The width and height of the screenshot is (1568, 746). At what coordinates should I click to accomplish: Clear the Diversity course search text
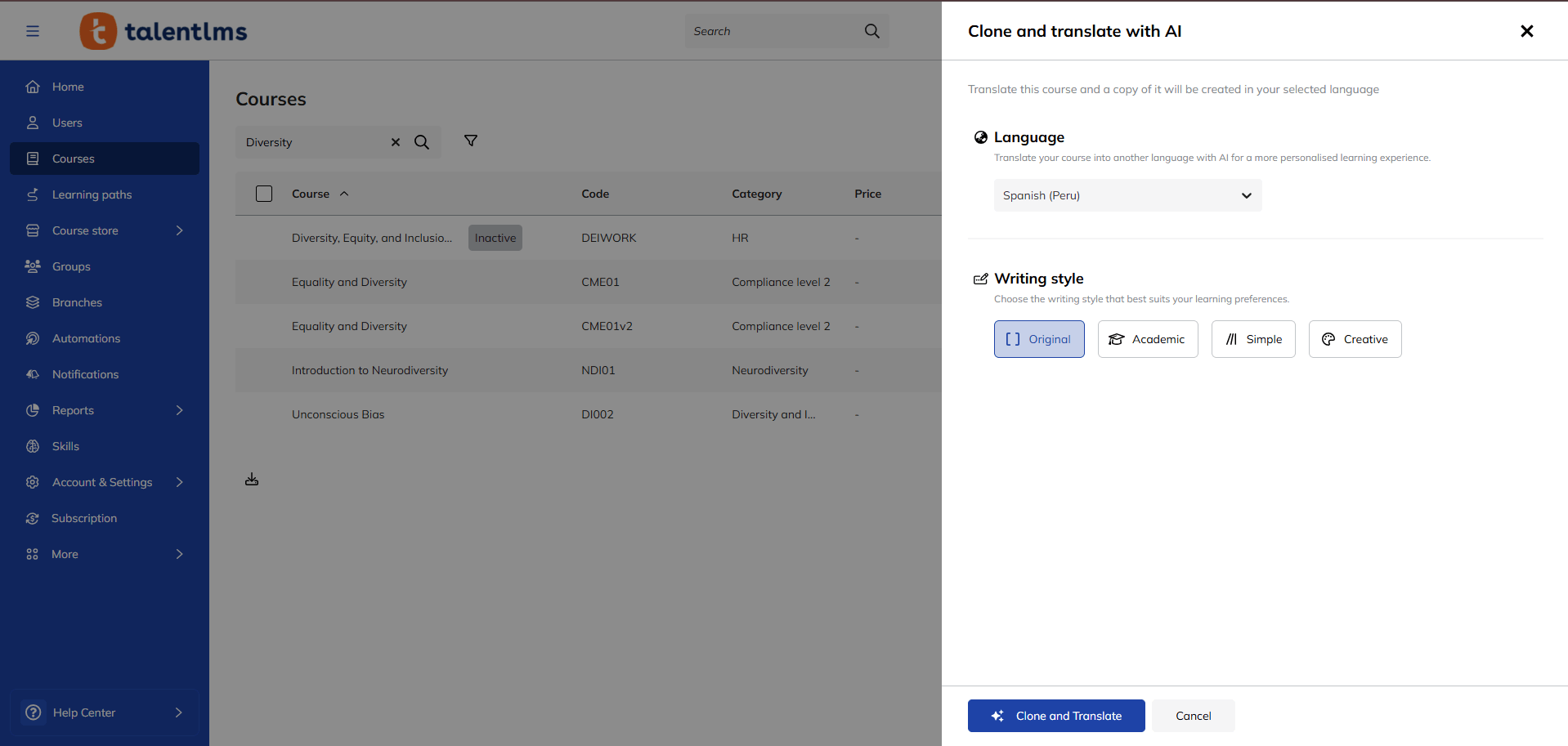(x=396, y=142)
